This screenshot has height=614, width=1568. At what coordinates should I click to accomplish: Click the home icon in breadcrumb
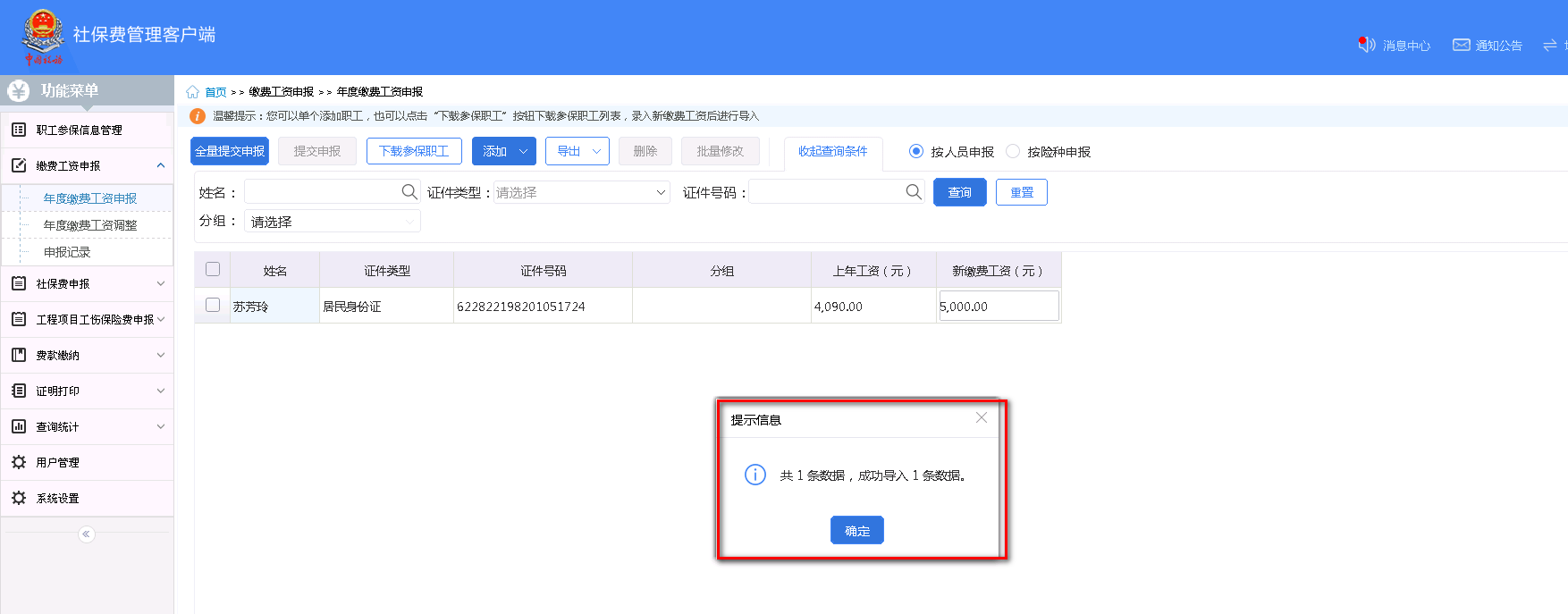coord(192,92)
